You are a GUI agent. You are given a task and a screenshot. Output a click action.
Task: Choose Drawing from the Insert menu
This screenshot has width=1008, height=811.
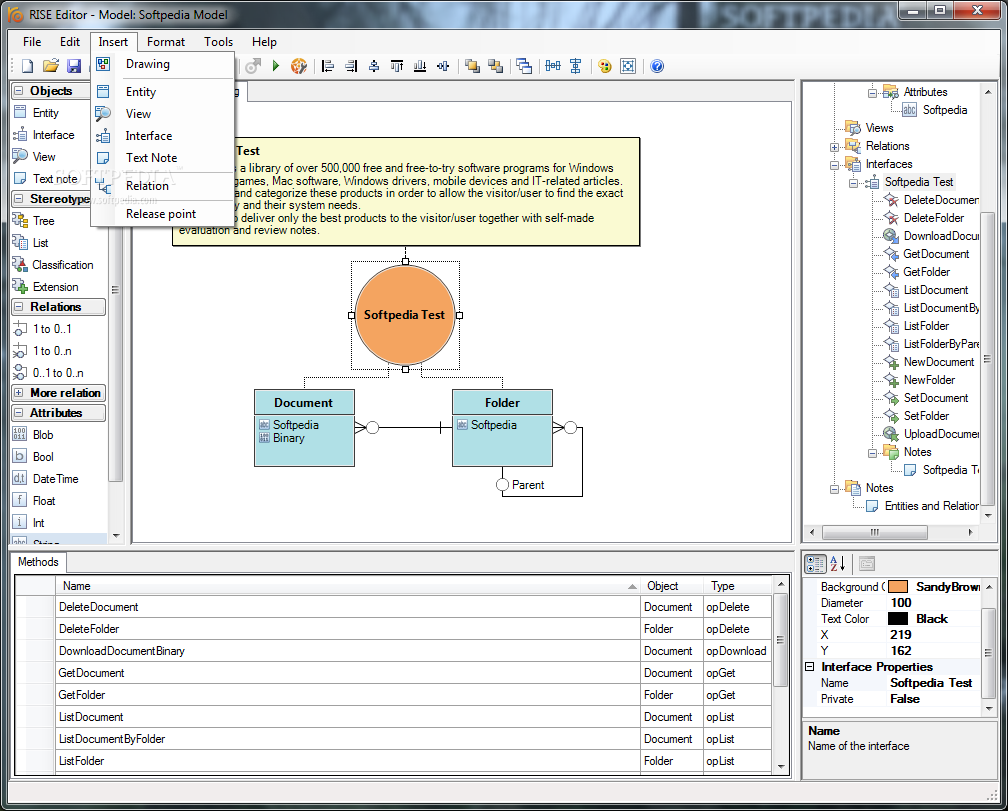click(x=163, y=64)
